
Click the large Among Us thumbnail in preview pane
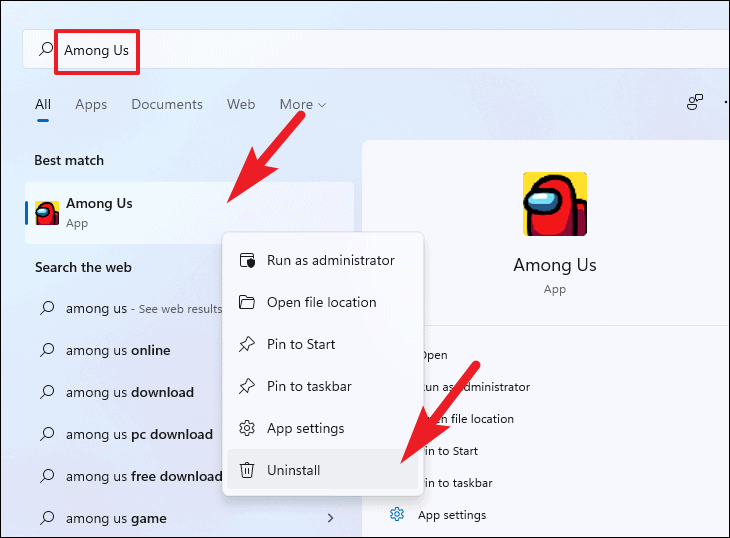click(x=555, y=204)
